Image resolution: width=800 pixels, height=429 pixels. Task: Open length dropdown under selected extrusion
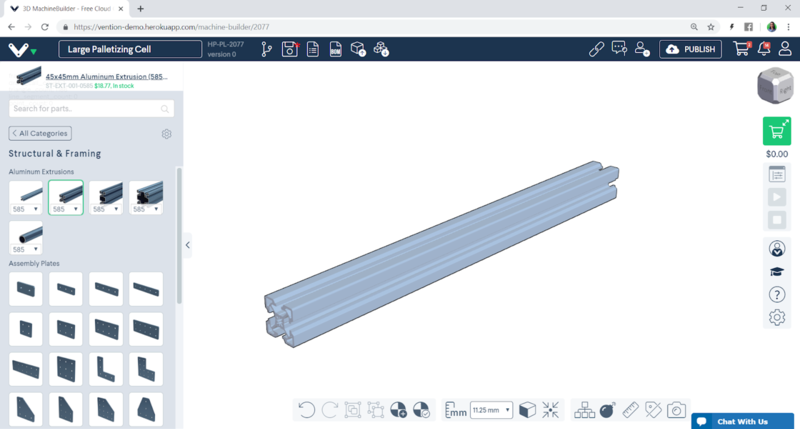click(x=66, y=209)
